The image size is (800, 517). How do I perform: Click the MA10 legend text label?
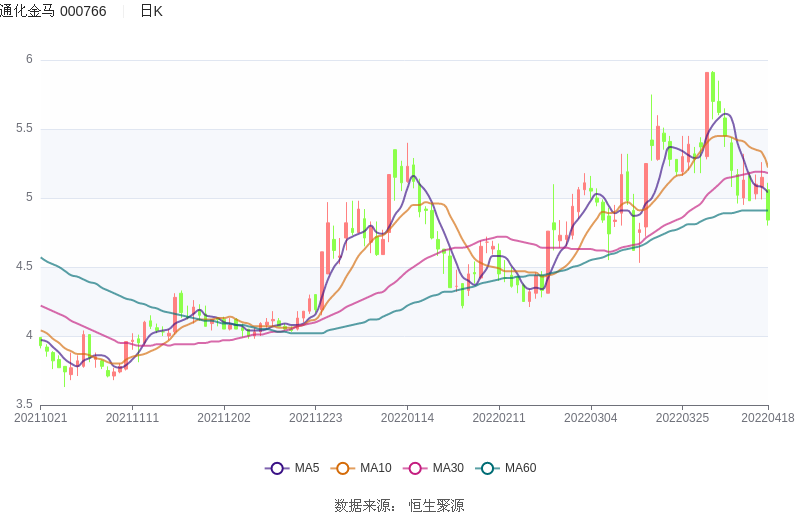tap(376, 468)
